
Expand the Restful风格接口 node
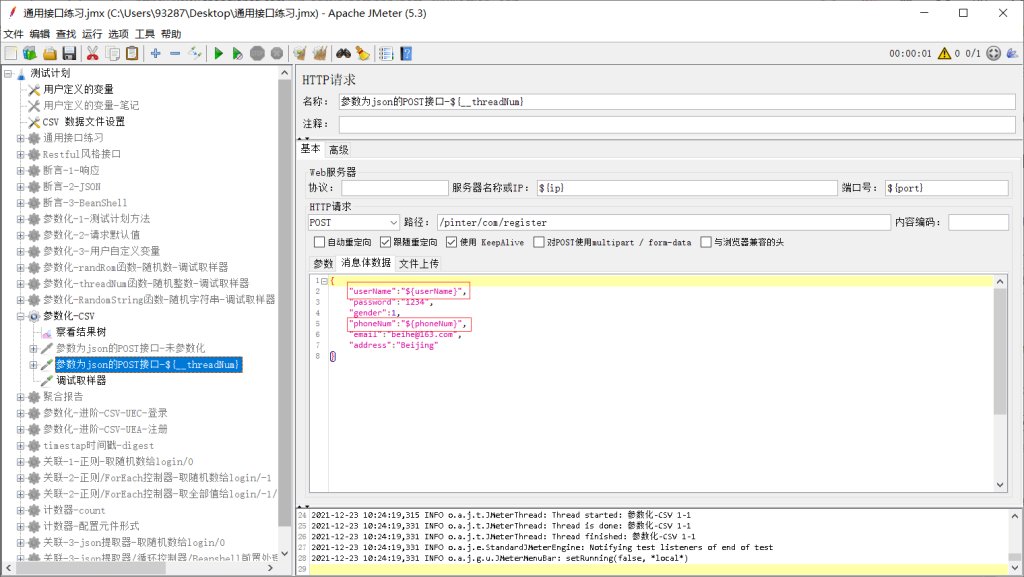[20, 154]
